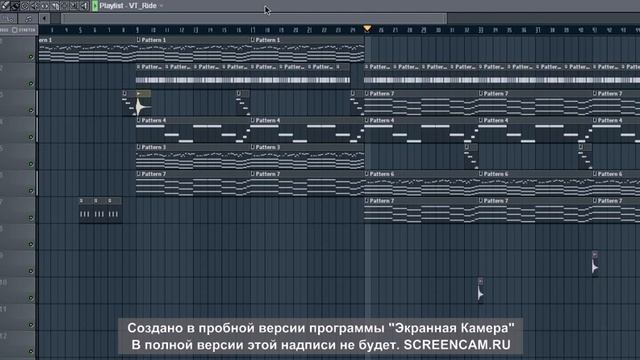
Task: Open clip menu of track 3's first Pattern 7
Action: coord(367,93)
